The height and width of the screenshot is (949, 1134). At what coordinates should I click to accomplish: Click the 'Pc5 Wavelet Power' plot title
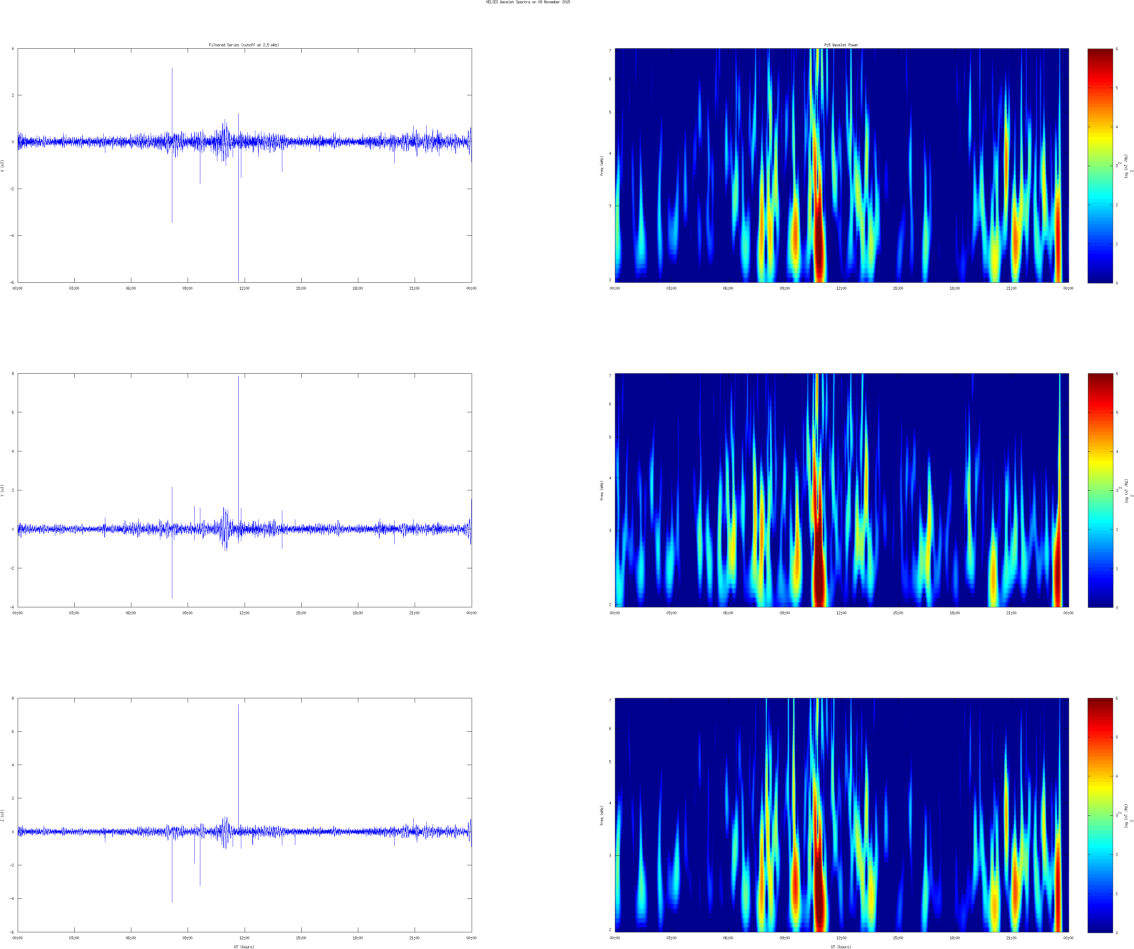click(841, 45)
